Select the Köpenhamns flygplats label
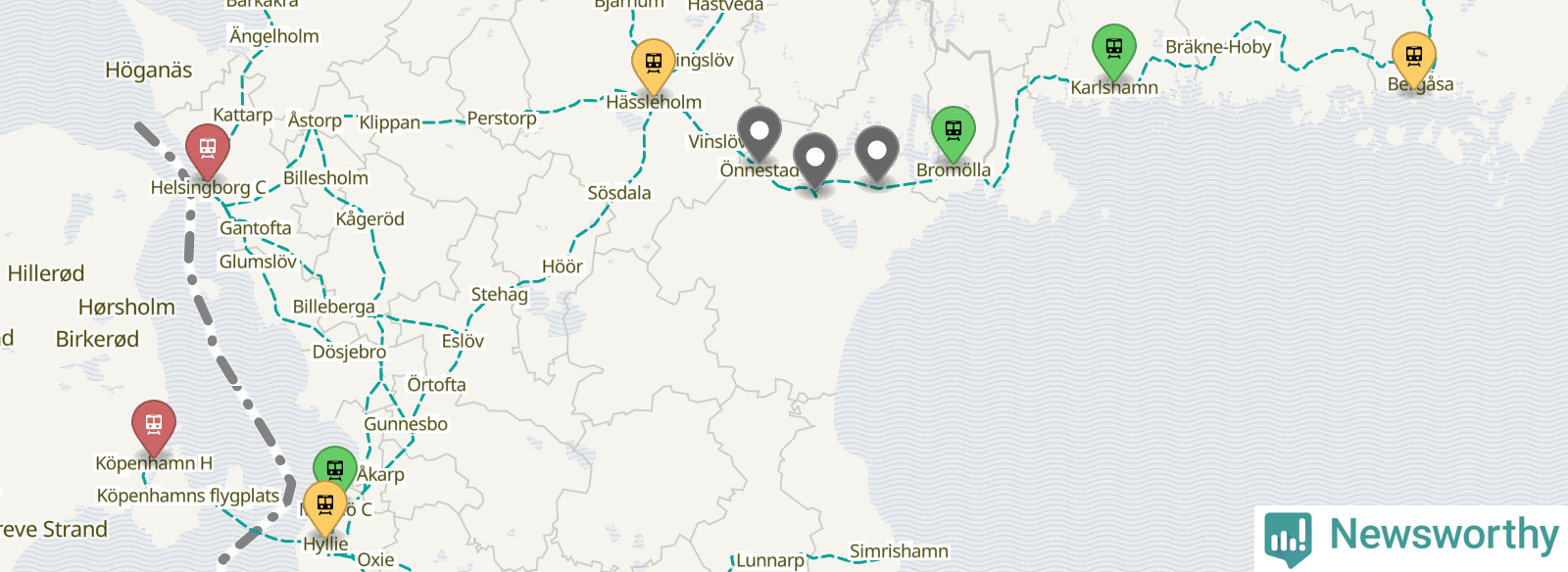Screen dimensions: 1568x572 click(x=188, y=496)
